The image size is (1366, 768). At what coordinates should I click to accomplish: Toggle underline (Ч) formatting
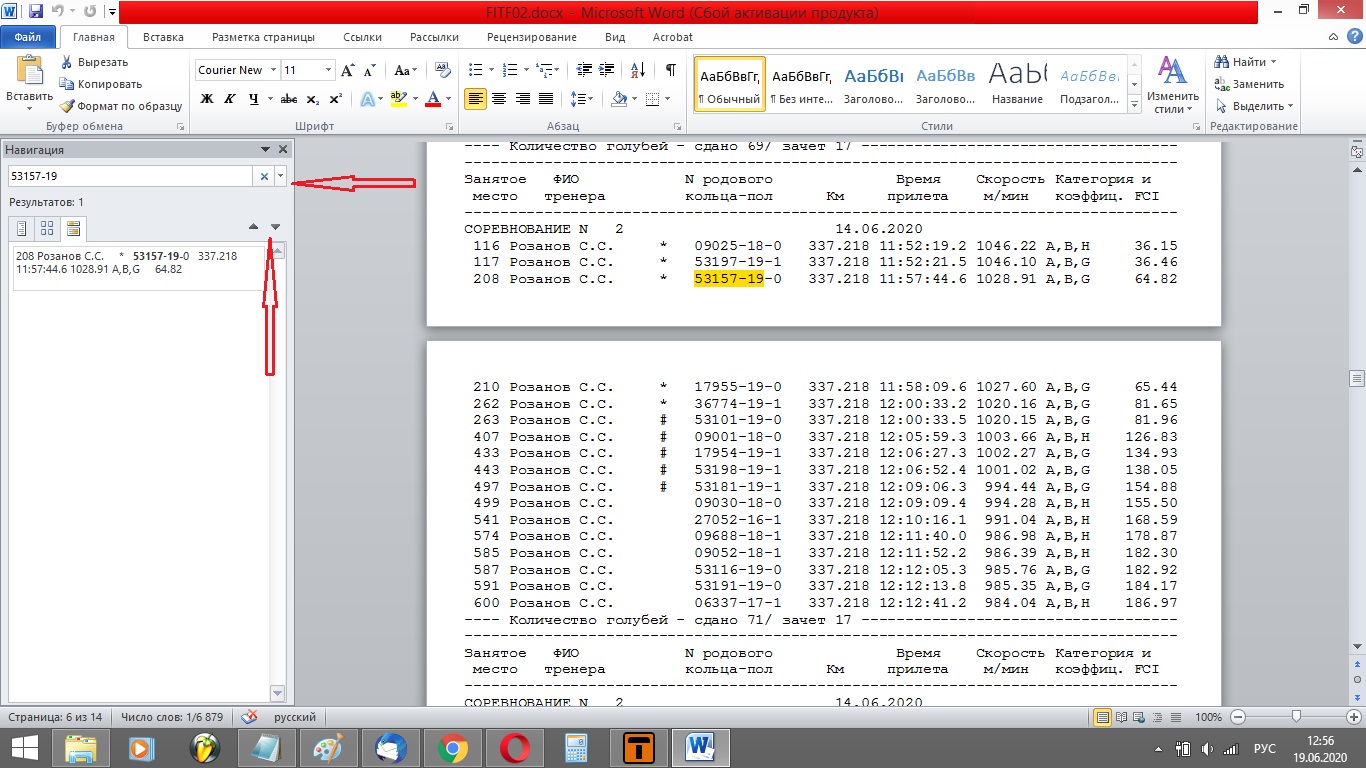(x=254, y=99)
